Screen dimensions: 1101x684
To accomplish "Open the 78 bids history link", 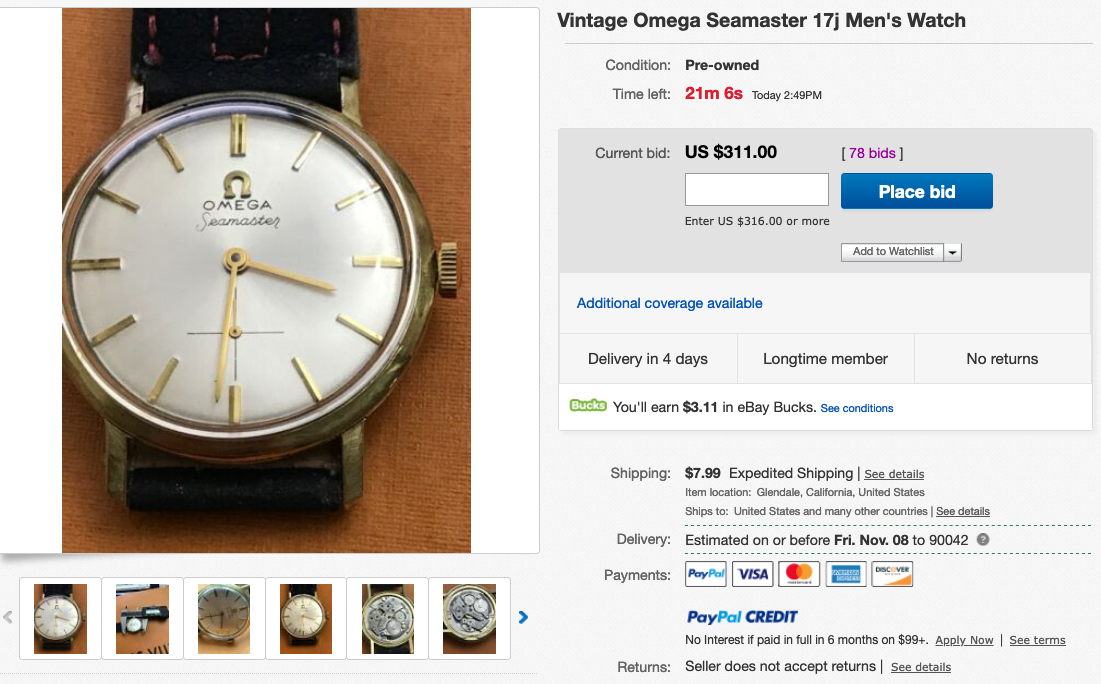I will pyautogui.click(x=872, y=153).
